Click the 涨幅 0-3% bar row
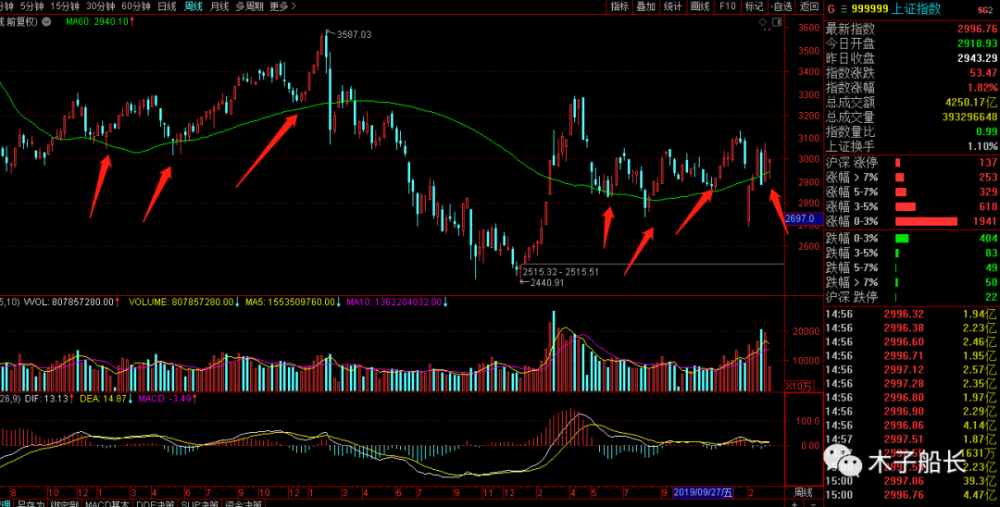The image size is (1000, 507). tap(912, 222)
